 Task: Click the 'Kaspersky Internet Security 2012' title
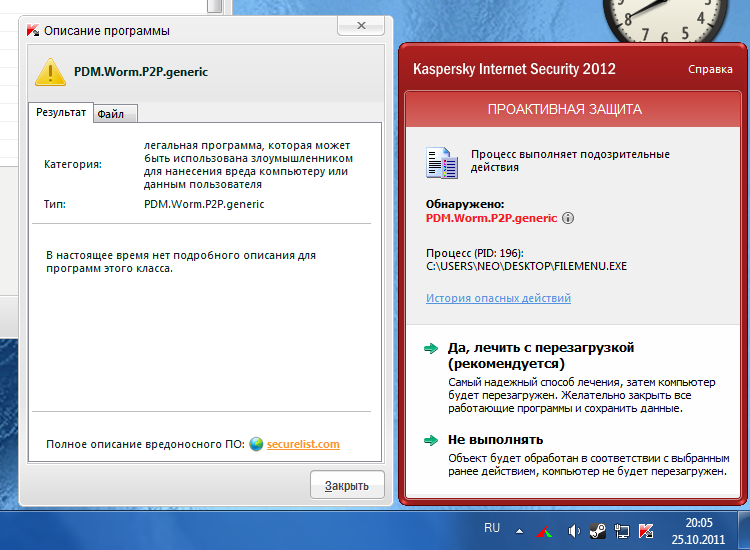(514, 69)
